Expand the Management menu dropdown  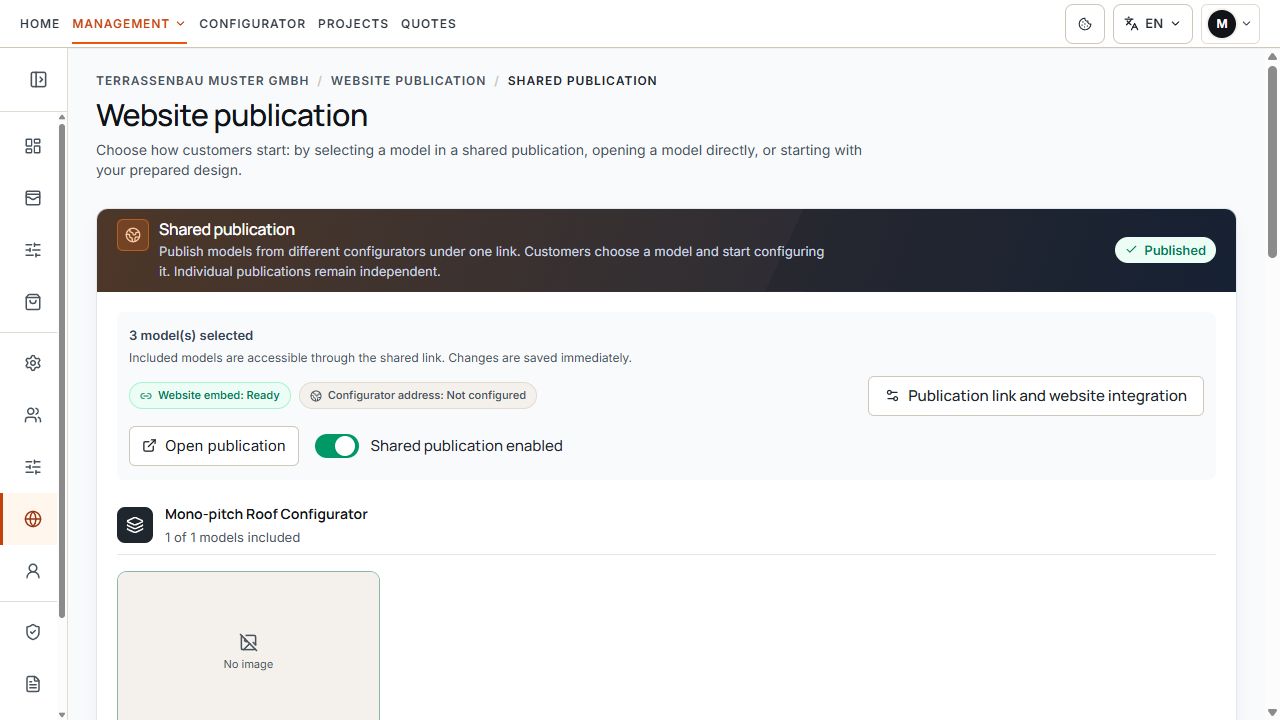coord(129,23)
